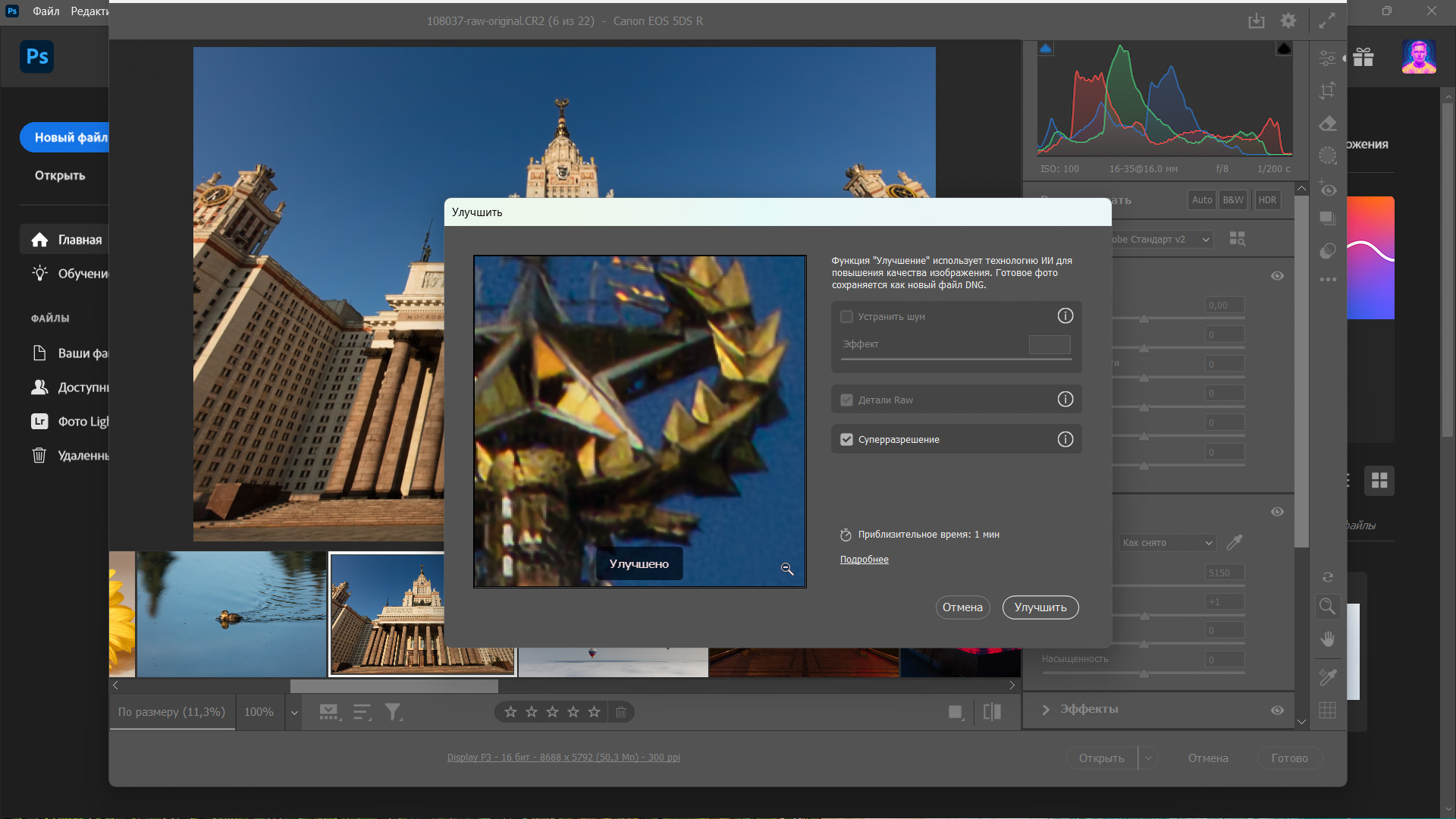Expand the Эффекты section

pyautogui.click(x=1046, y=710)
